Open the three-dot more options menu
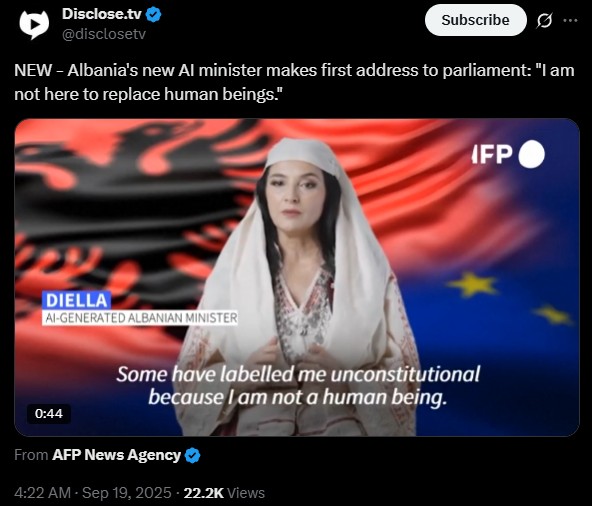The height and width of the screenshot is (506, 592). coord(570,20)
